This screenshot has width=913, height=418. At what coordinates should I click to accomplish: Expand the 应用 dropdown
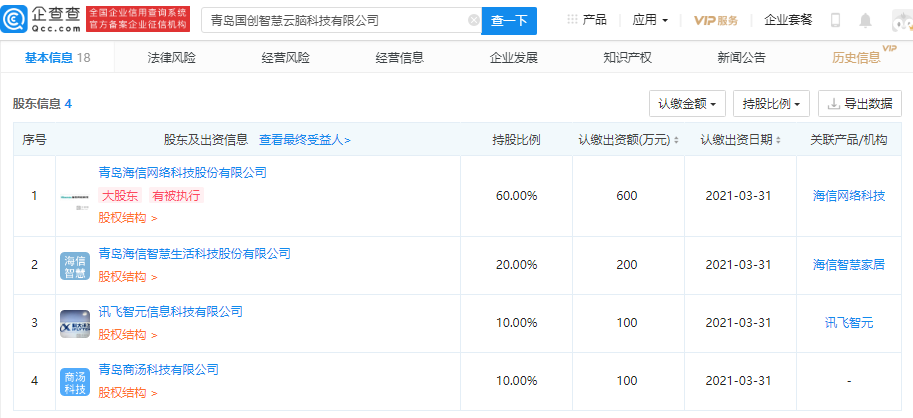click(x=650, y=20)
